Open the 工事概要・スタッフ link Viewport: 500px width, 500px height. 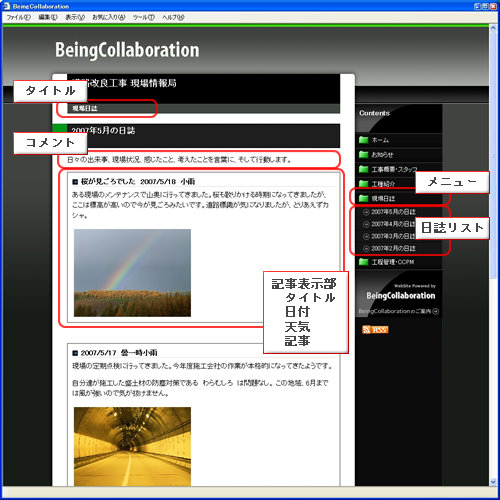click(x=394, y=169)
